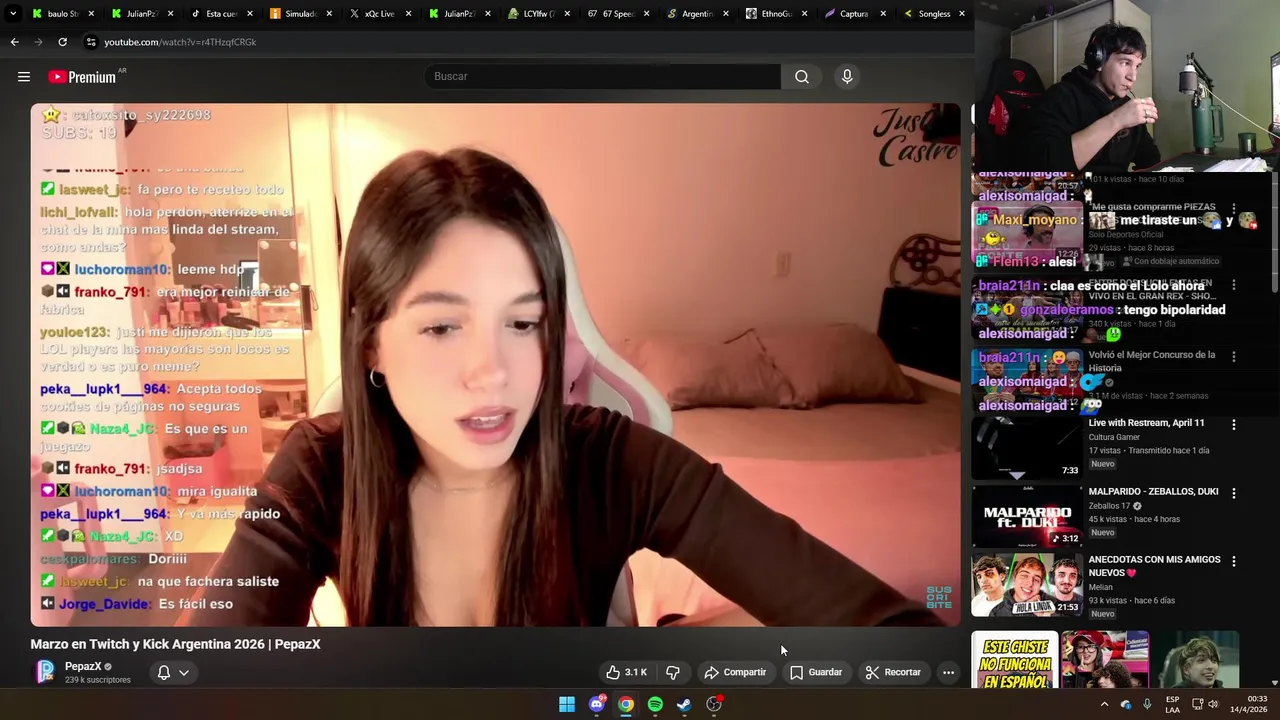Share the video via Compartir
Screen dimensions: 1280x720
click(735, 672)
